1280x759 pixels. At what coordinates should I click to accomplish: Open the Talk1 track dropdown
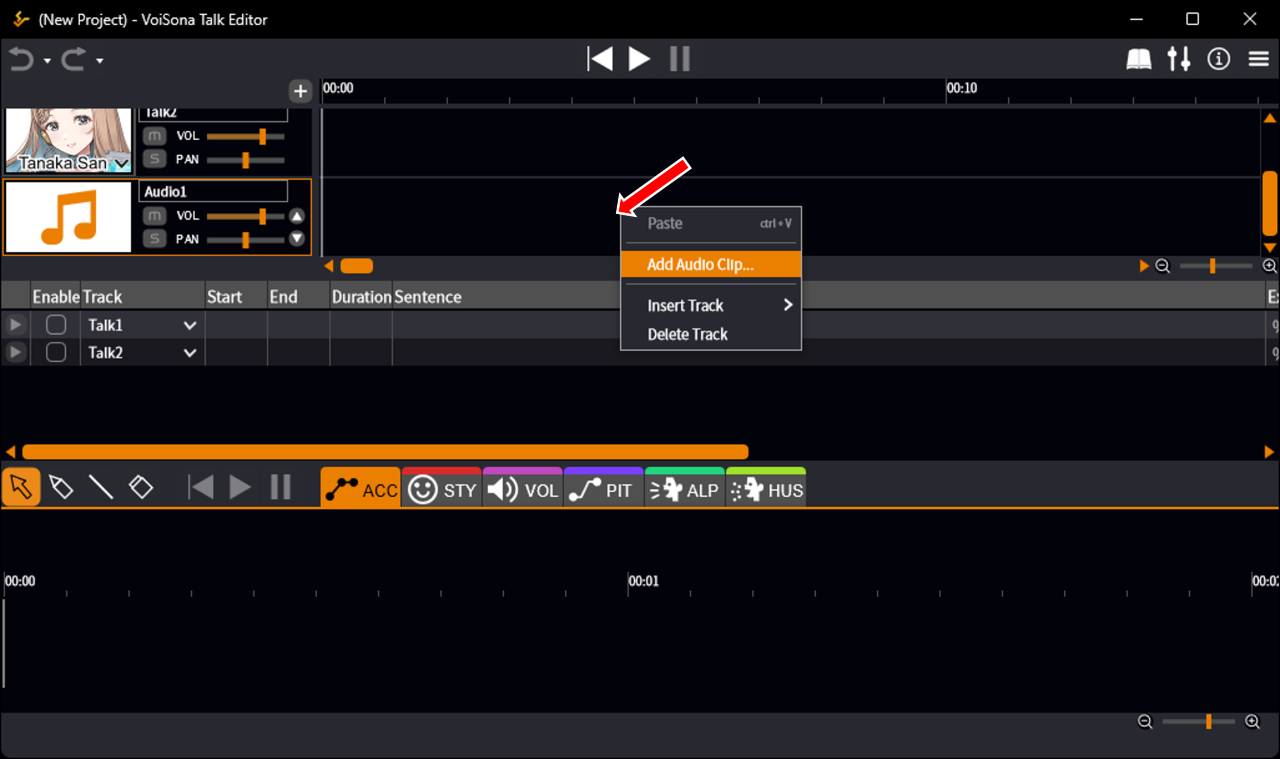click(x=190, y=325)
